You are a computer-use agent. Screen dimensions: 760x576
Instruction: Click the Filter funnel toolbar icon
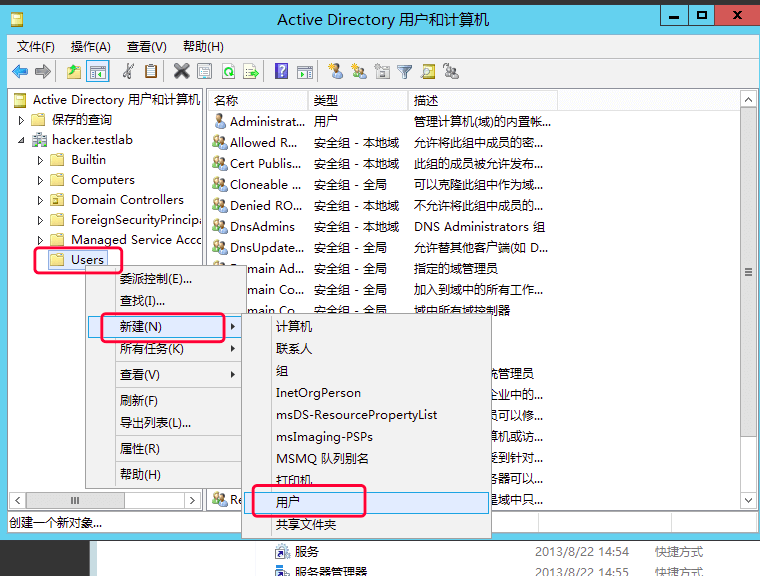[404, 72]
